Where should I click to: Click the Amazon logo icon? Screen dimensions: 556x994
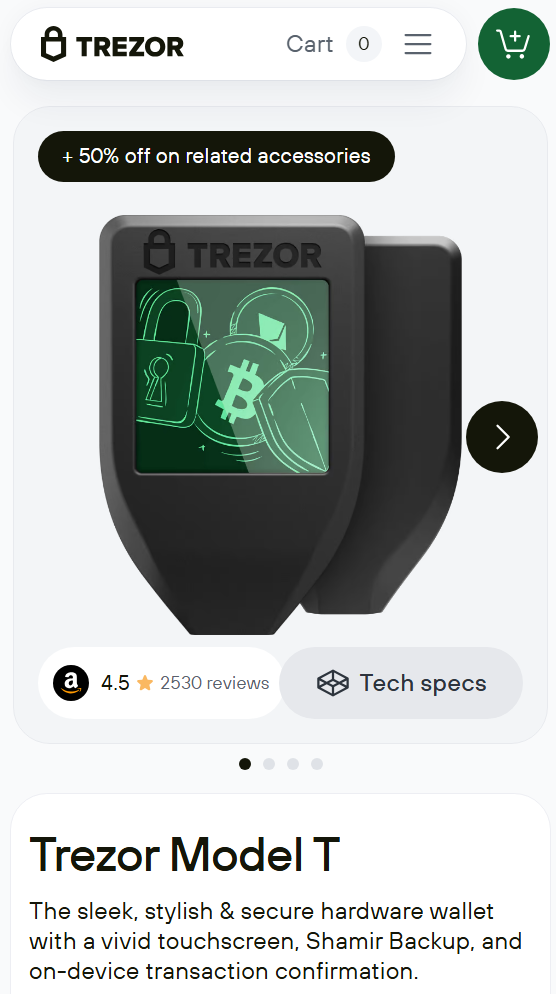71,683
